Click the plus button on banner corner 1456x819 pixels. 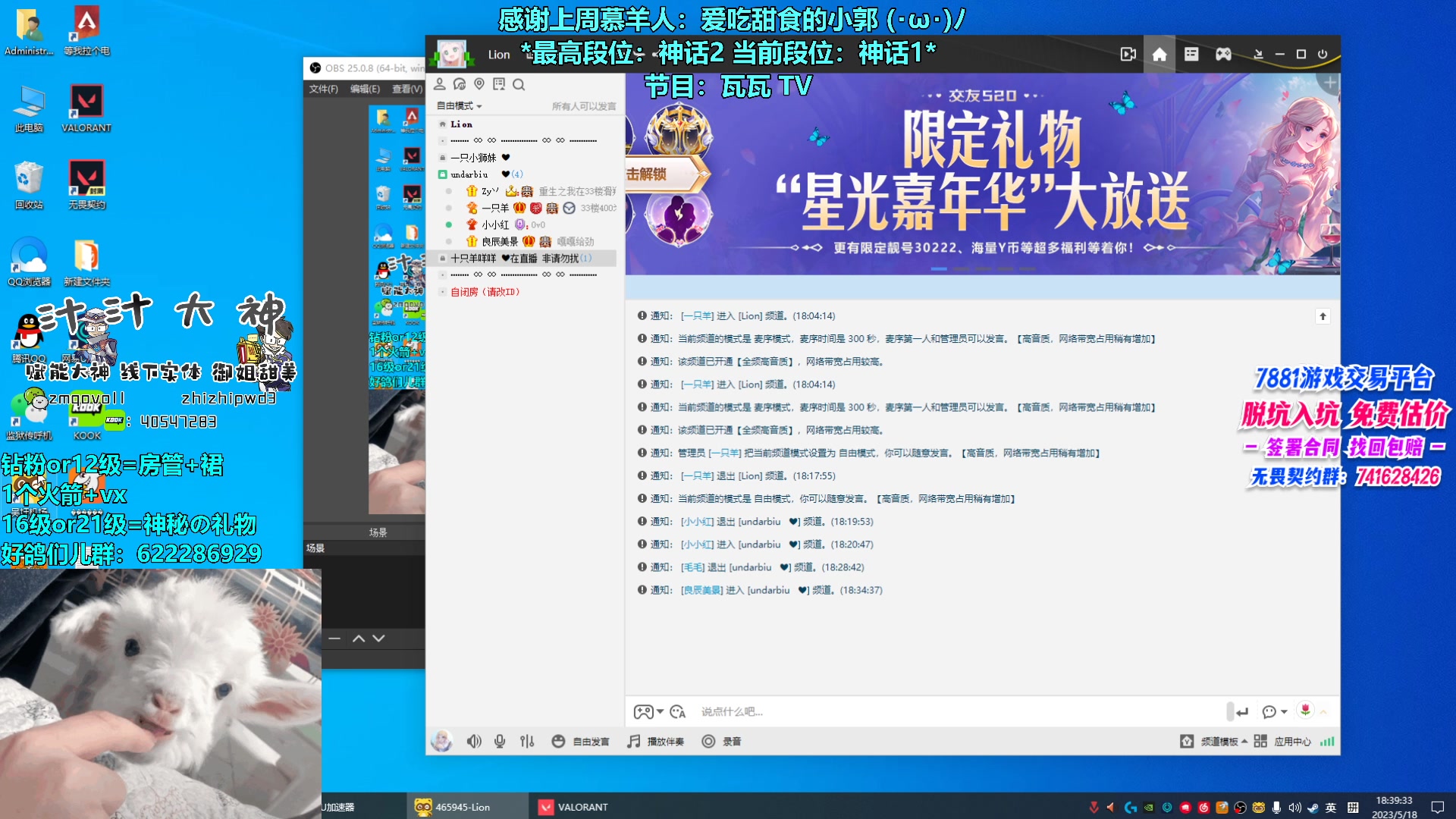[x=1330, y=83]
